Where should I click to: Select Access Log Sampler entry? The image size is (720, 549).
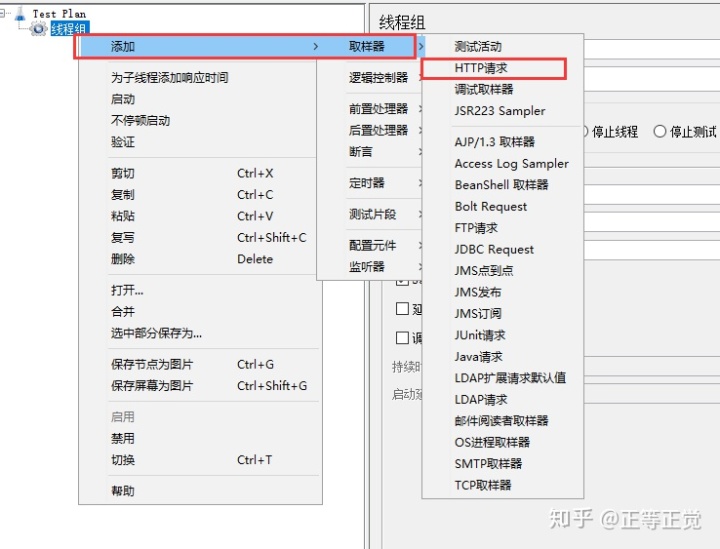coord(502,163)
